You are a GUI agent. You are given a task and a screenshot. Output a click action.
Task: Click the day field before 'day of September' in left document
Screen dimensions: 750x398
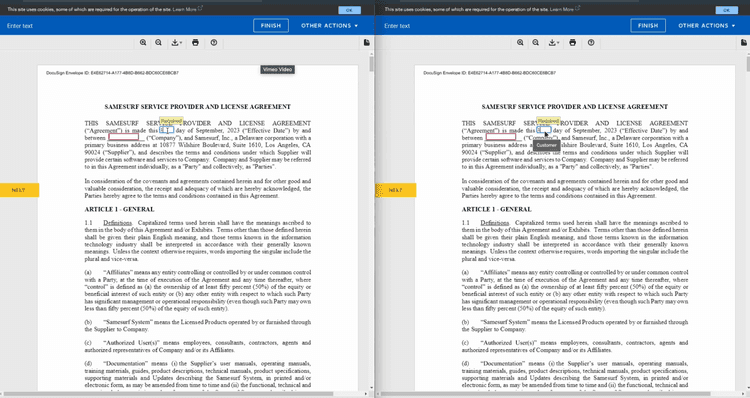(x=166, y=130)
